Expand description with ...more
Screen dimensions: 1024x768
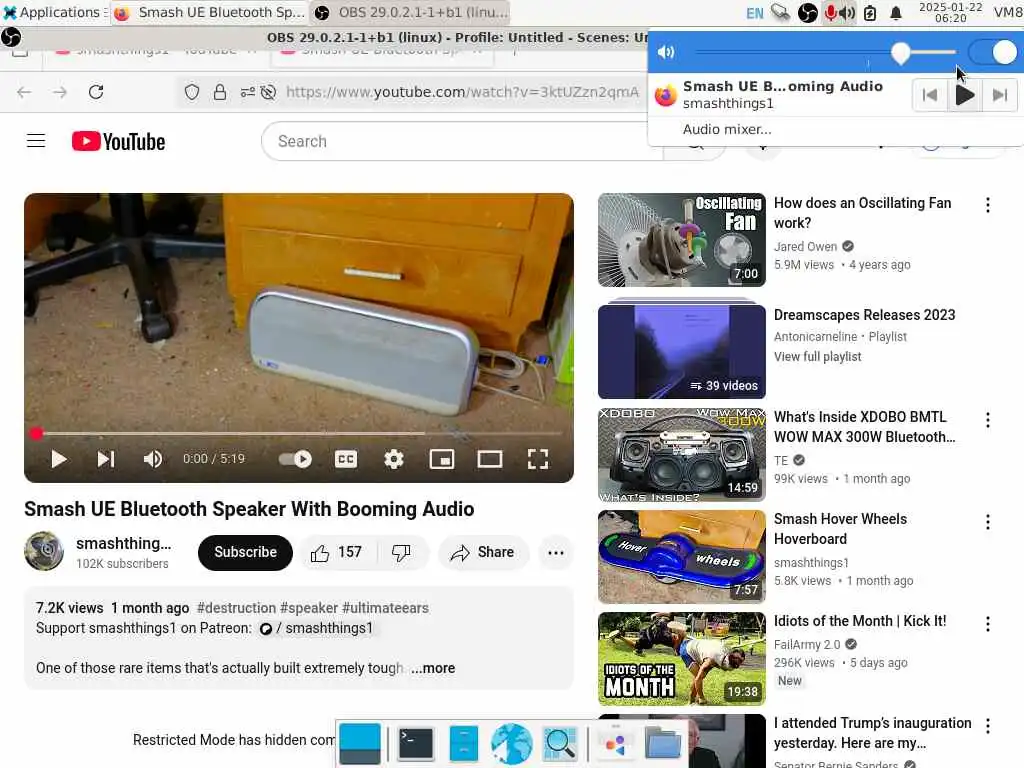click(x=433, y=668)
